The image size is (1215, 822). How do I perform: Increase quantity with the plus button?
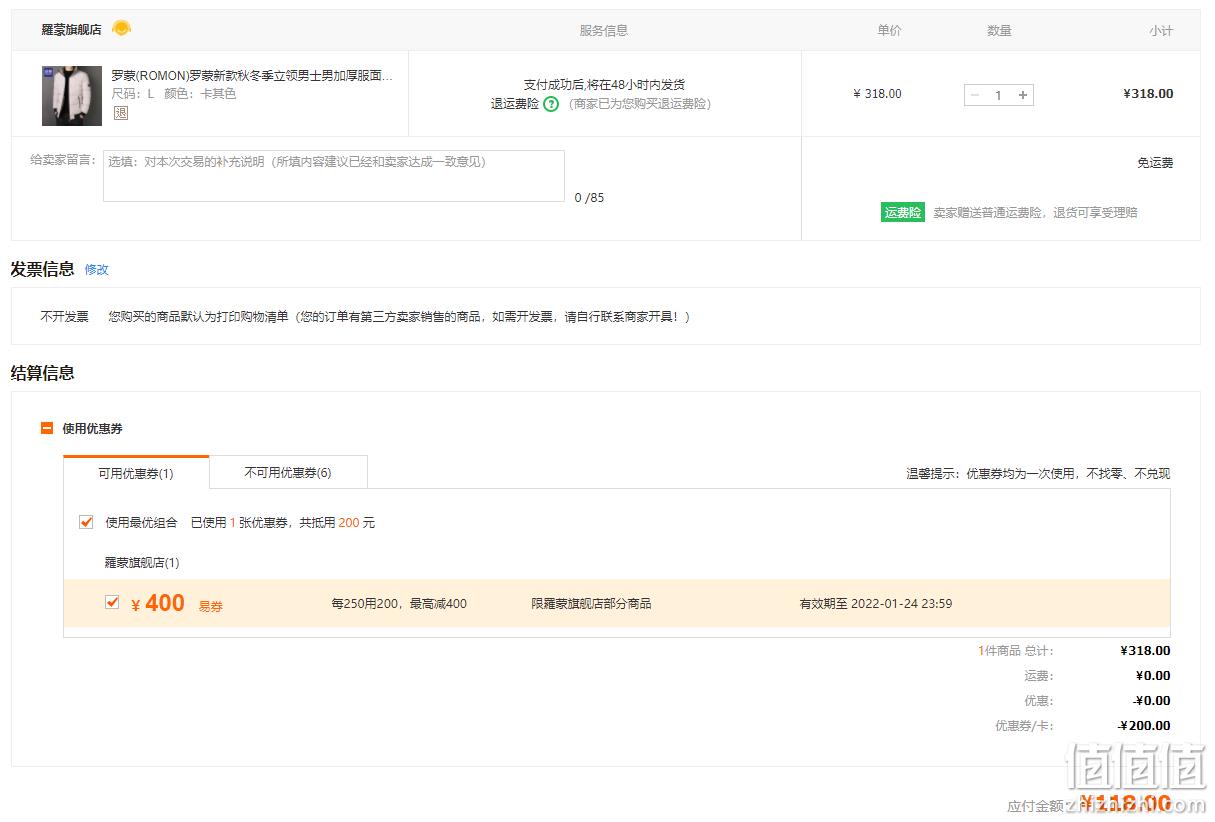tap(1023, 95)
